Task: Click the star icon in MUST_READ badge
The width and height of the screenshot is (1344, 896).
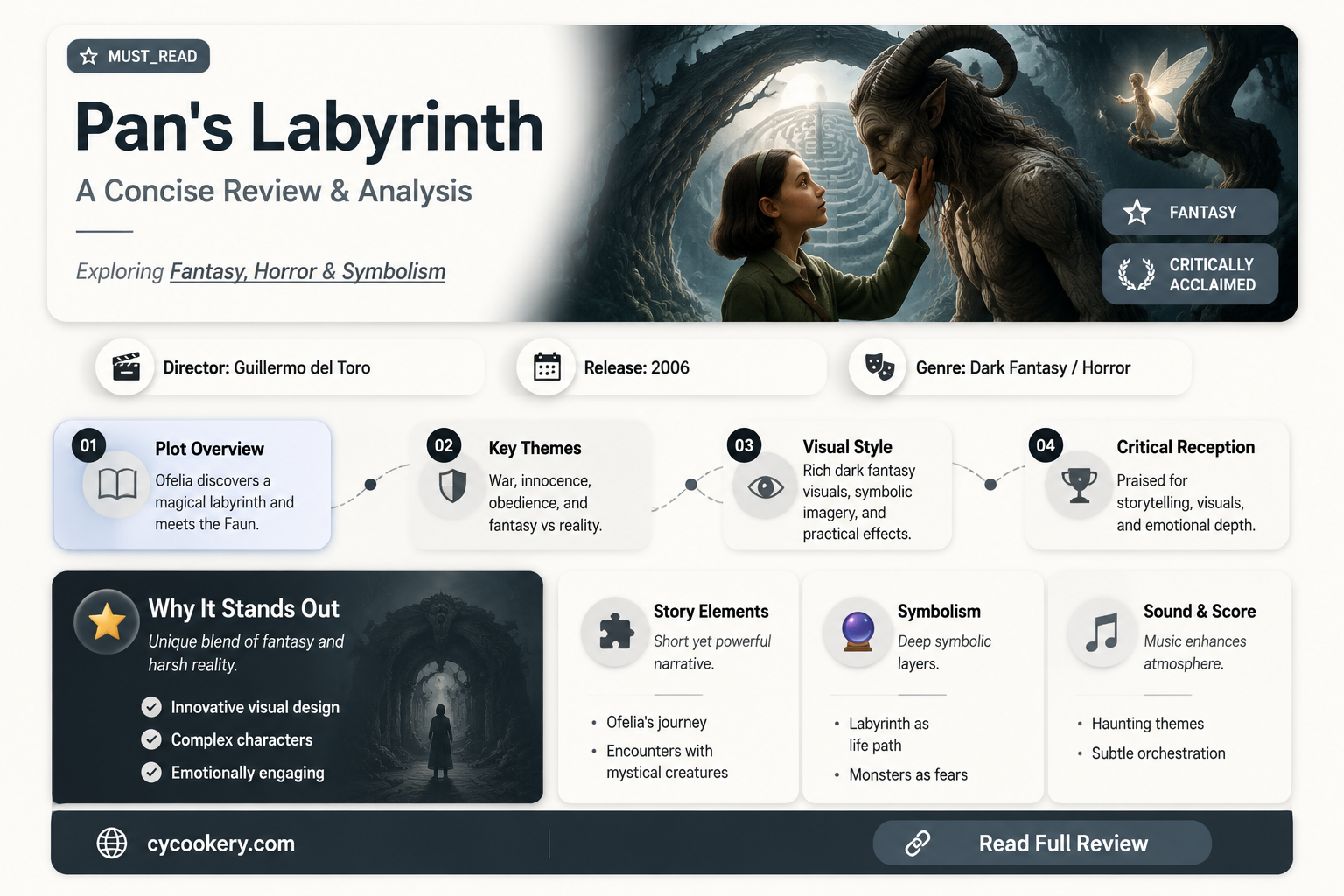Action: pos(88,57)
